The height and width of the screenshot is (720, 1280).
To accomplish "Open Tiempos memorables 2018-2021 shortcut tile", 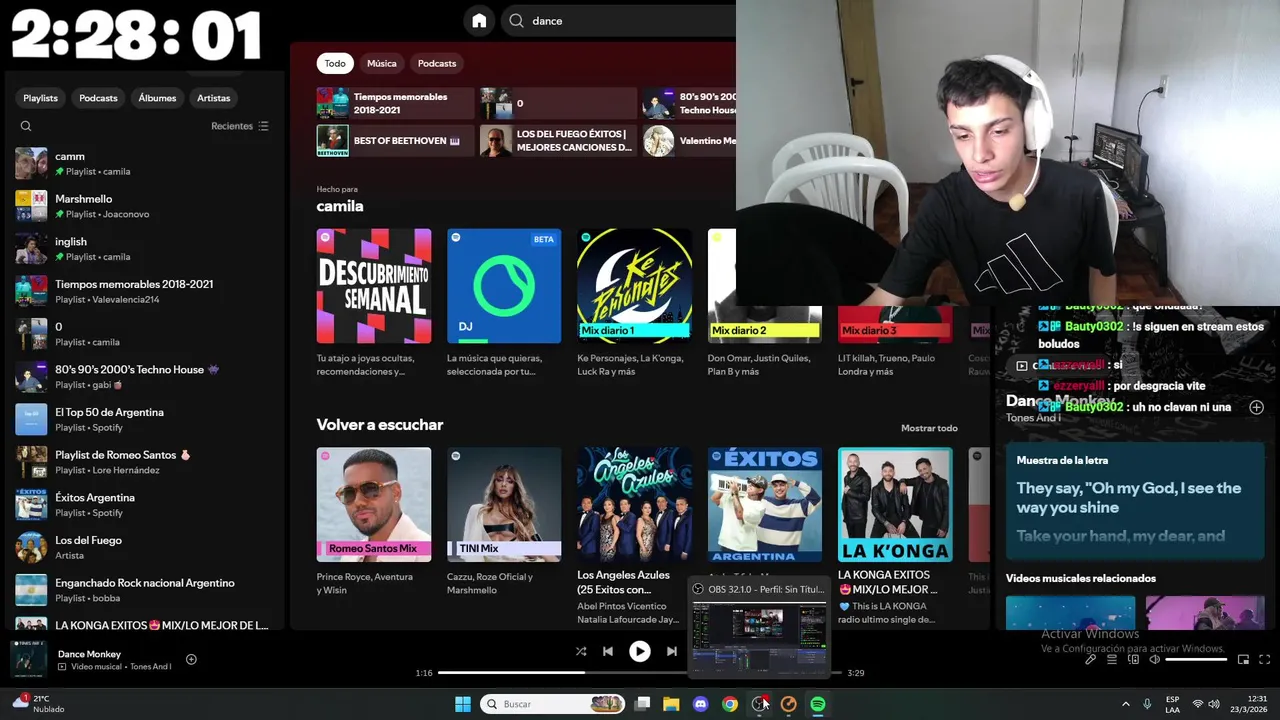I will pos(395,103).
